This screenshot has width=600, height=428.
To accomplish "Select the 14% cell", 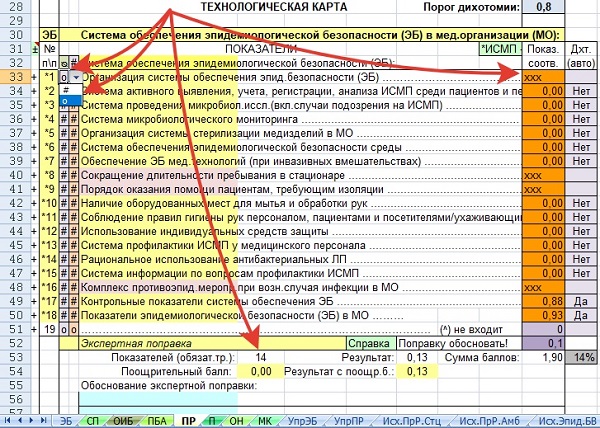I will (581, 357).
